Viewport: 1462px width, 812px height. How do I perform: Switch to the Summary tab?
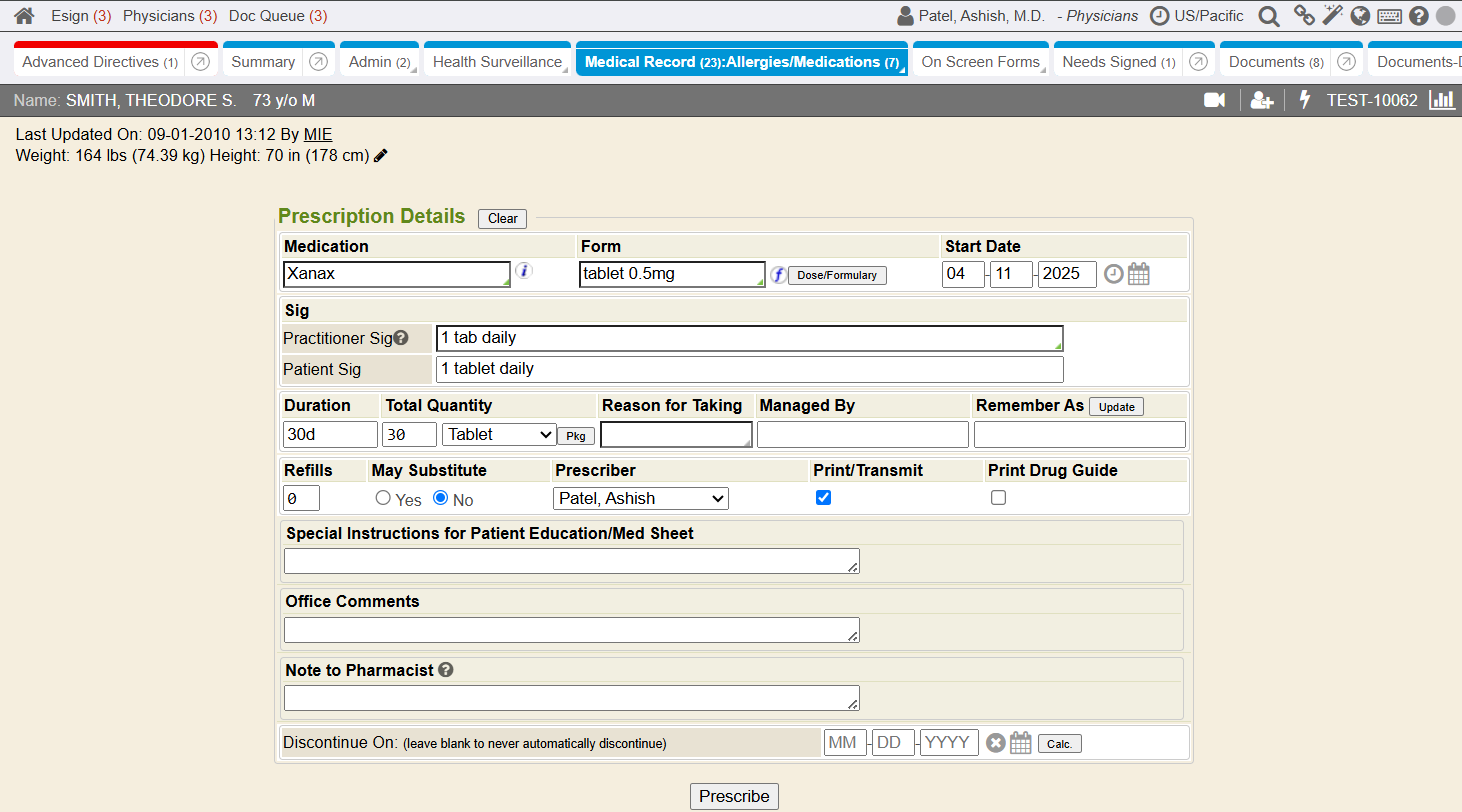[263, 62]
